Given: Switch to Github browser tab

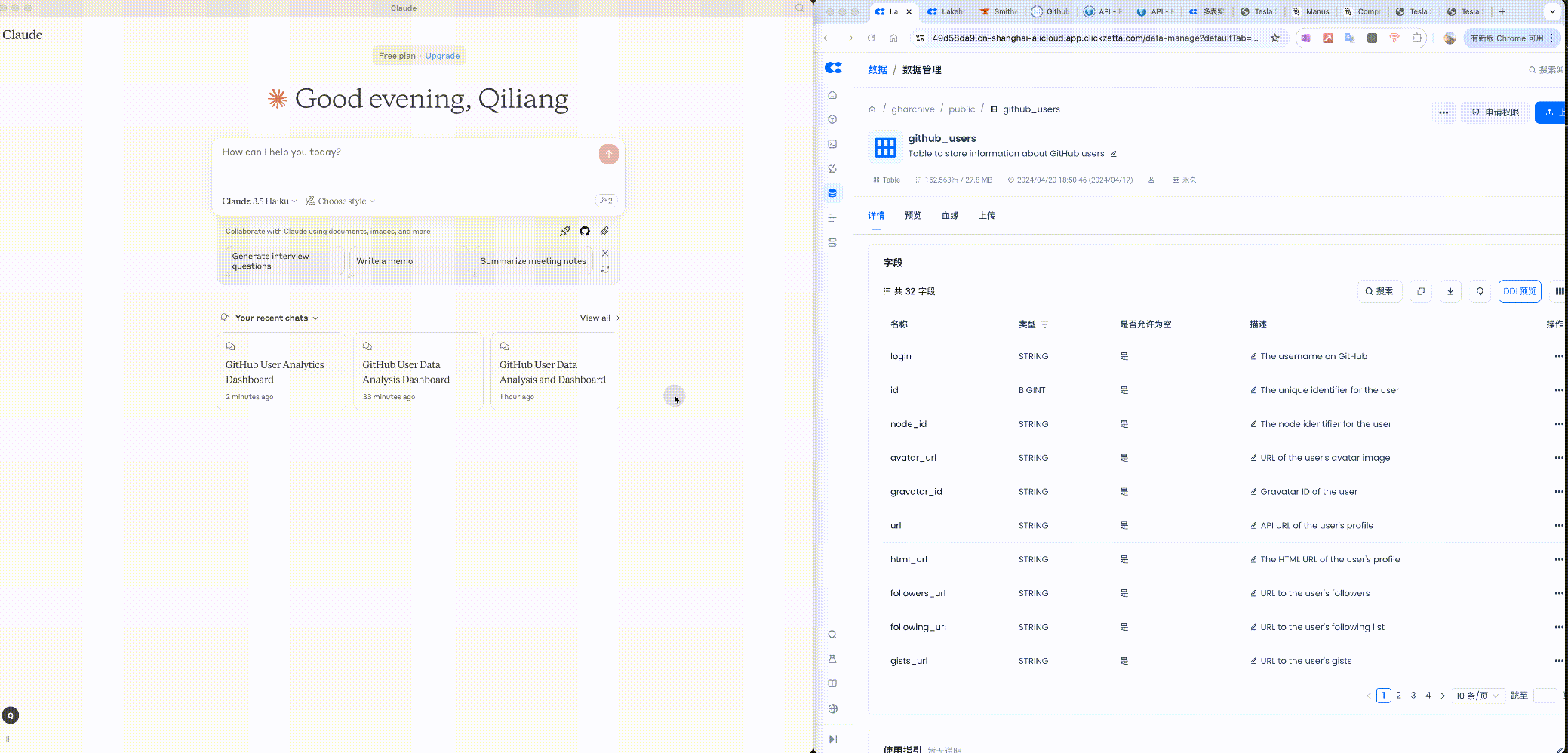Looking at the screenshot, I should (x=1050, y=11).
